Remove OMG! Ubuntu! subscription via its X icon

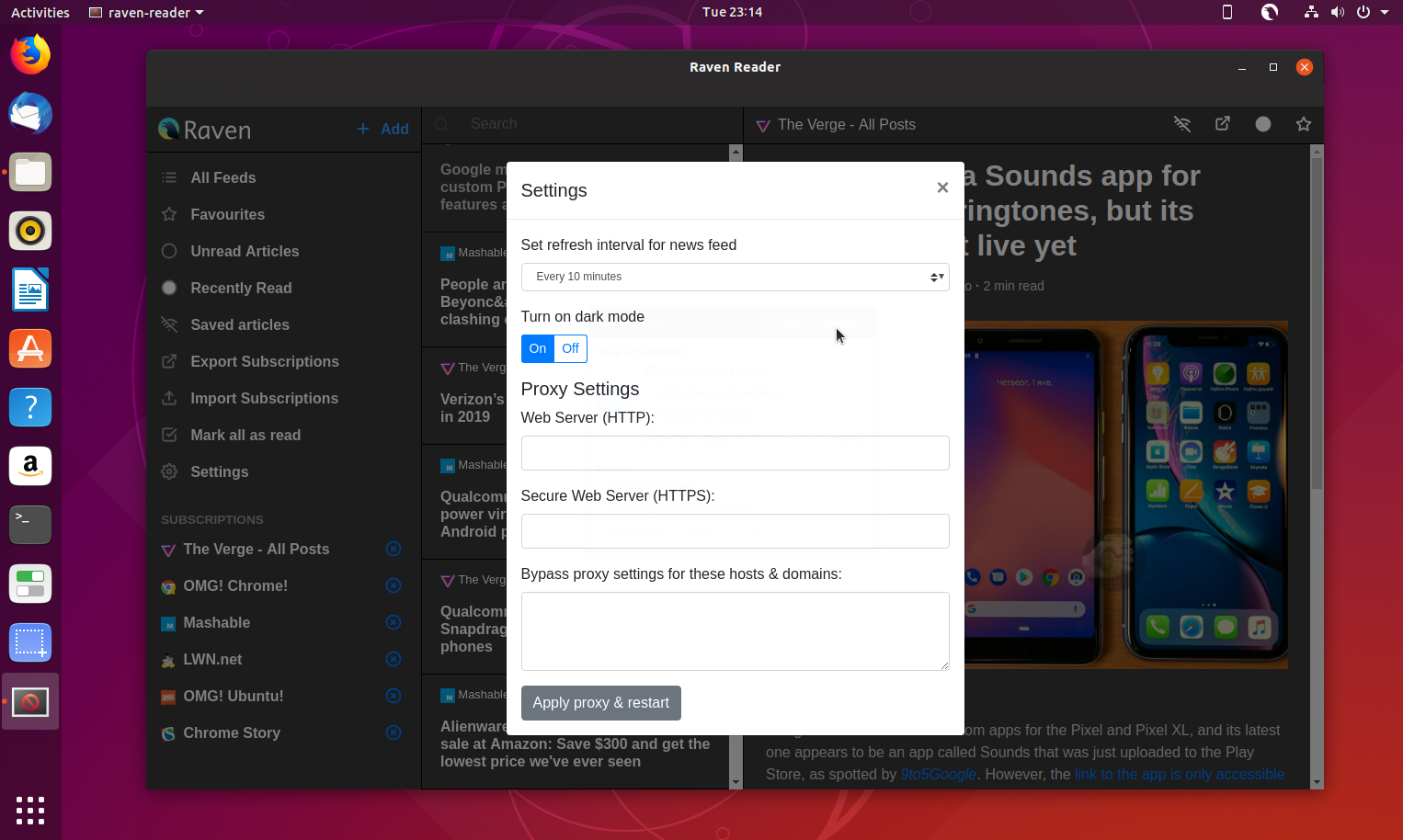point(394,696)
